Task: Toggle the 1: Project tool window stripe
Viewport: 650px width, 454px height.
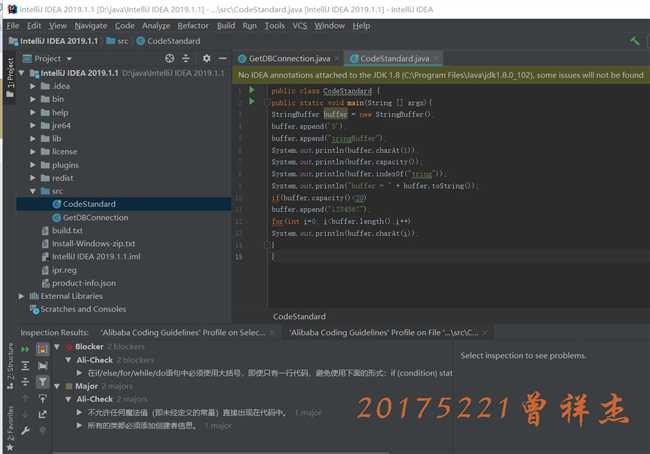Action: (x=10, y=77)
